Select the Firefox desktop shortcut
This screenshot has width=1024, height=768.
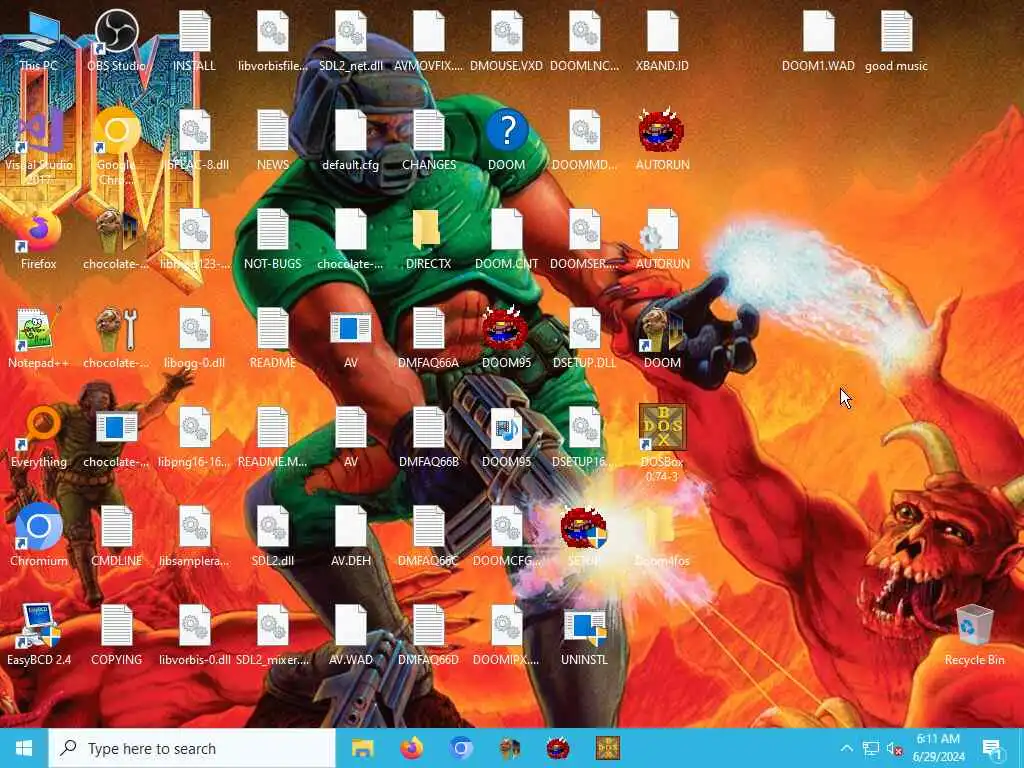click(39, 239)
